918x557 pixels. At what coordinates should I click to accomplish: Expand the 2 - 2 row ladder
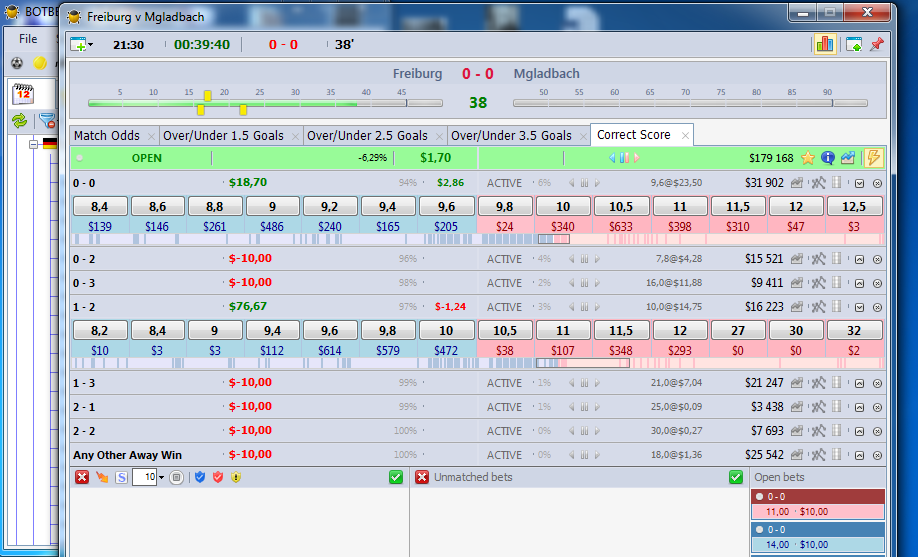859,431
